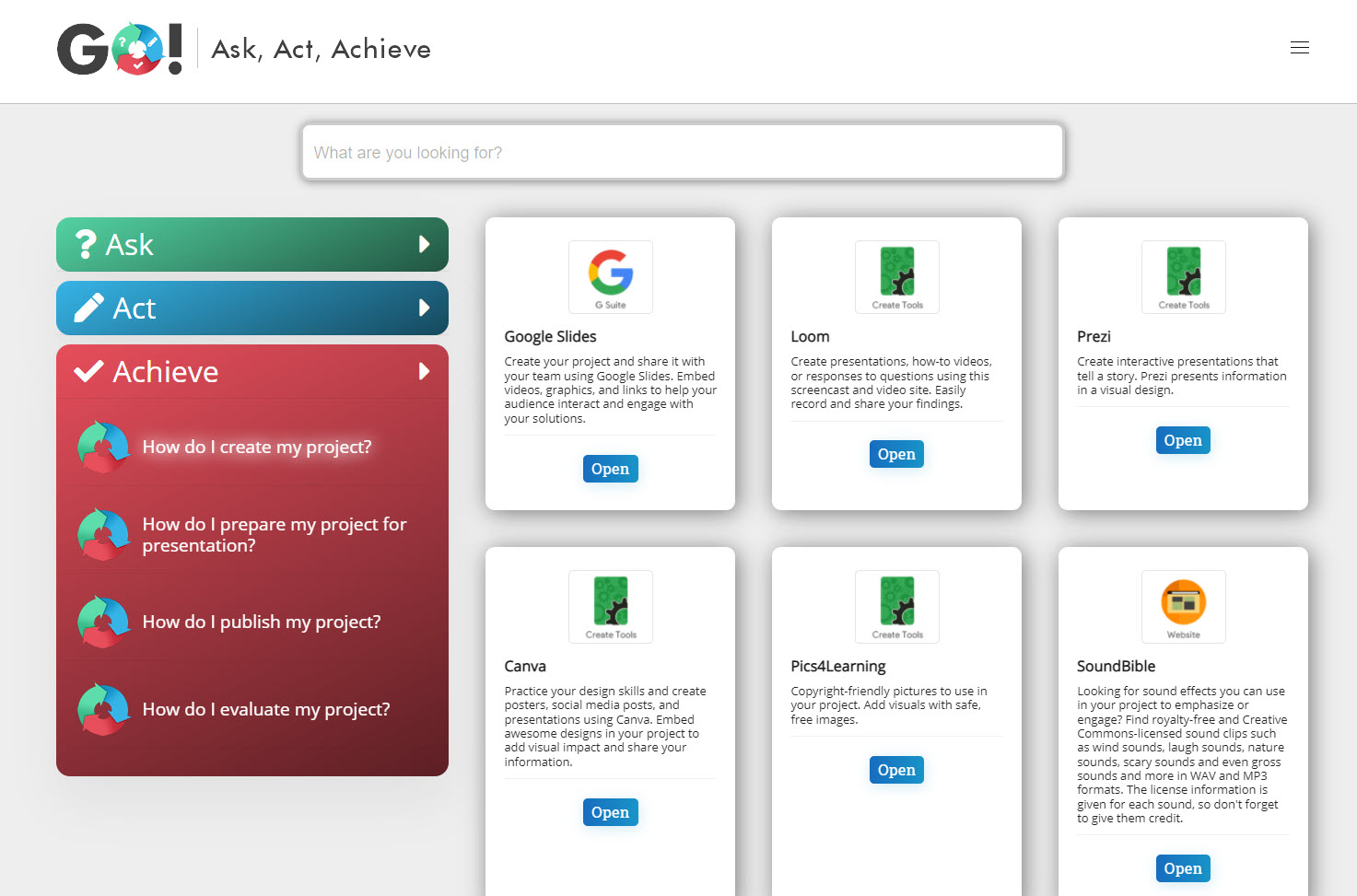
Task: Click the Achieve header label
Action: click(166, 371)
